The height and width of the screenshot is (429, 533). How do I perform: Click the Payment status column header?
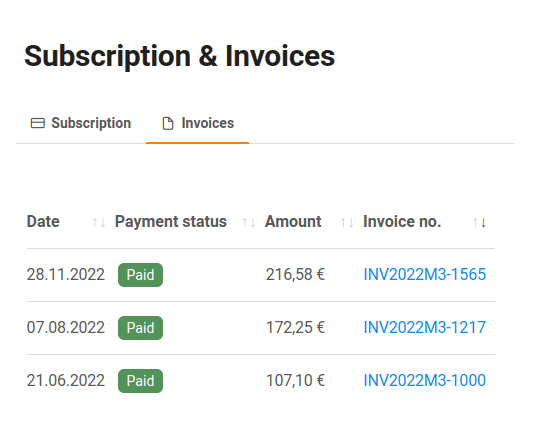point(171,222)
